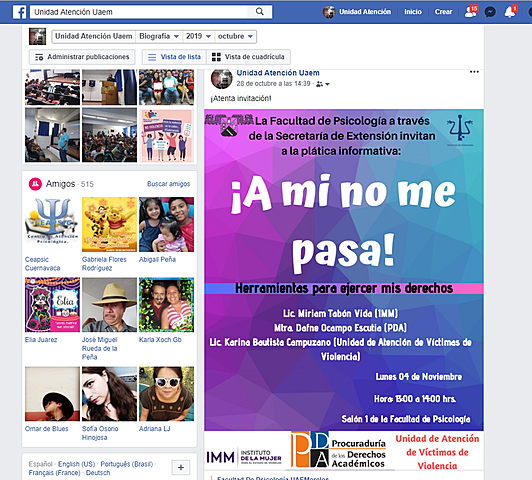Switch to Vista de cuadrícula
The image size is (532, 480).
(x=248, y=57)
